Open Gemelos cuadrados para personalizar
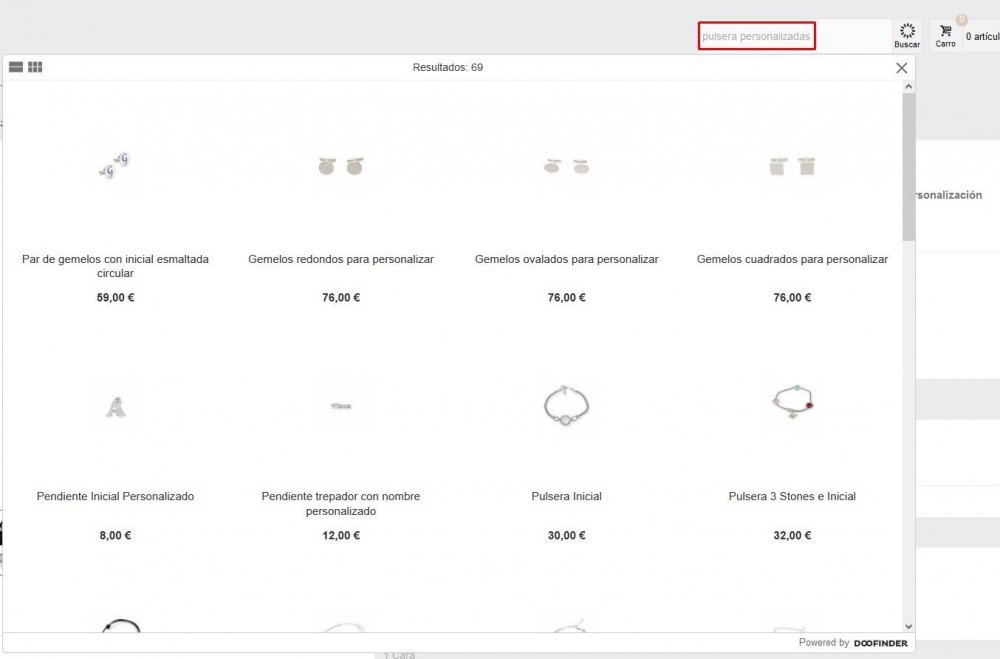 tap(791, 165)
